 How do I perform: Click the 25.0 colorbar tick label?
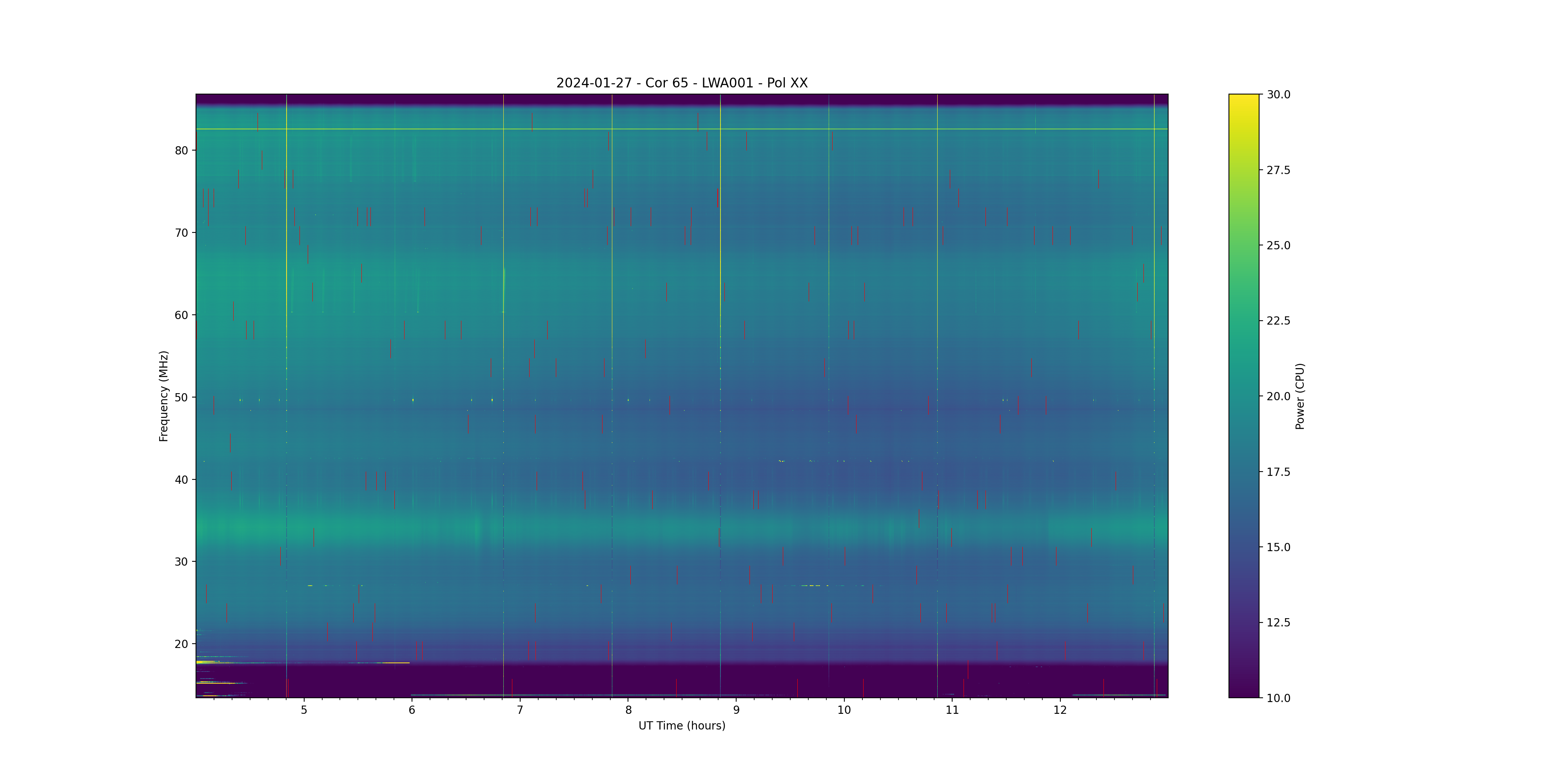pos(1278,245)
